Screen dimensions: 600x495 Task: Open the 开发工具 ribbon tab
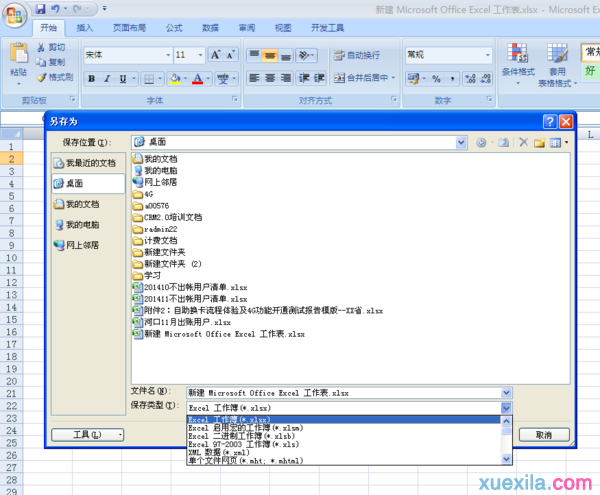pos(327,28)
